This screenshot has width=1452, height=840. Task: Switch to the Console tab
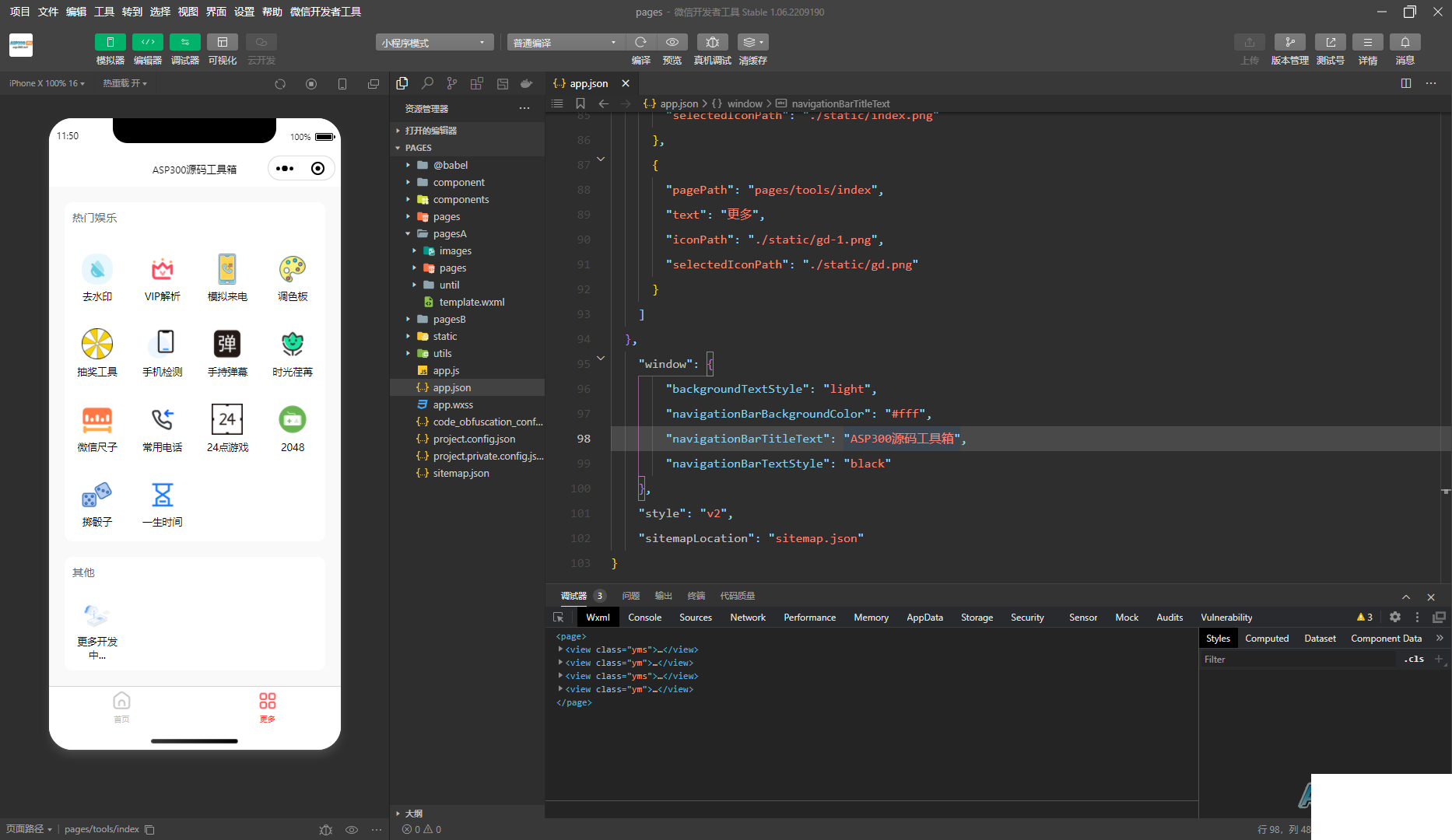645,618
